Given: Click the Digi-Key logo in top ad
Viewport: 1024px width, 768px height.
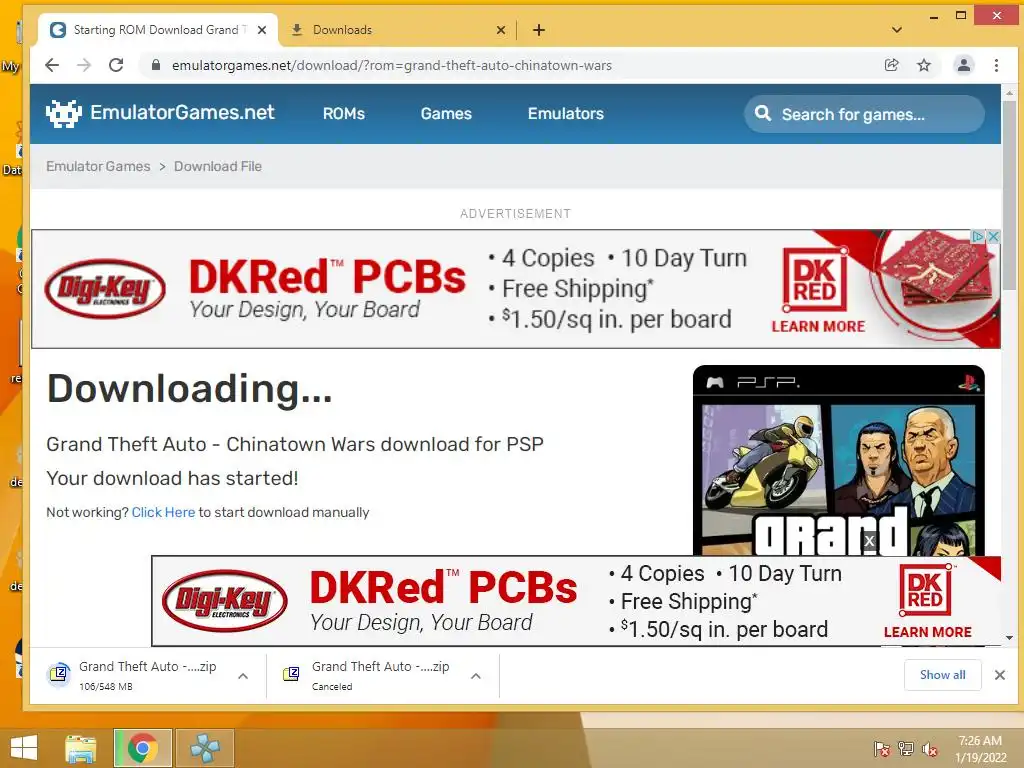Looking at the screenshot, I should click(x=105, y=288).
